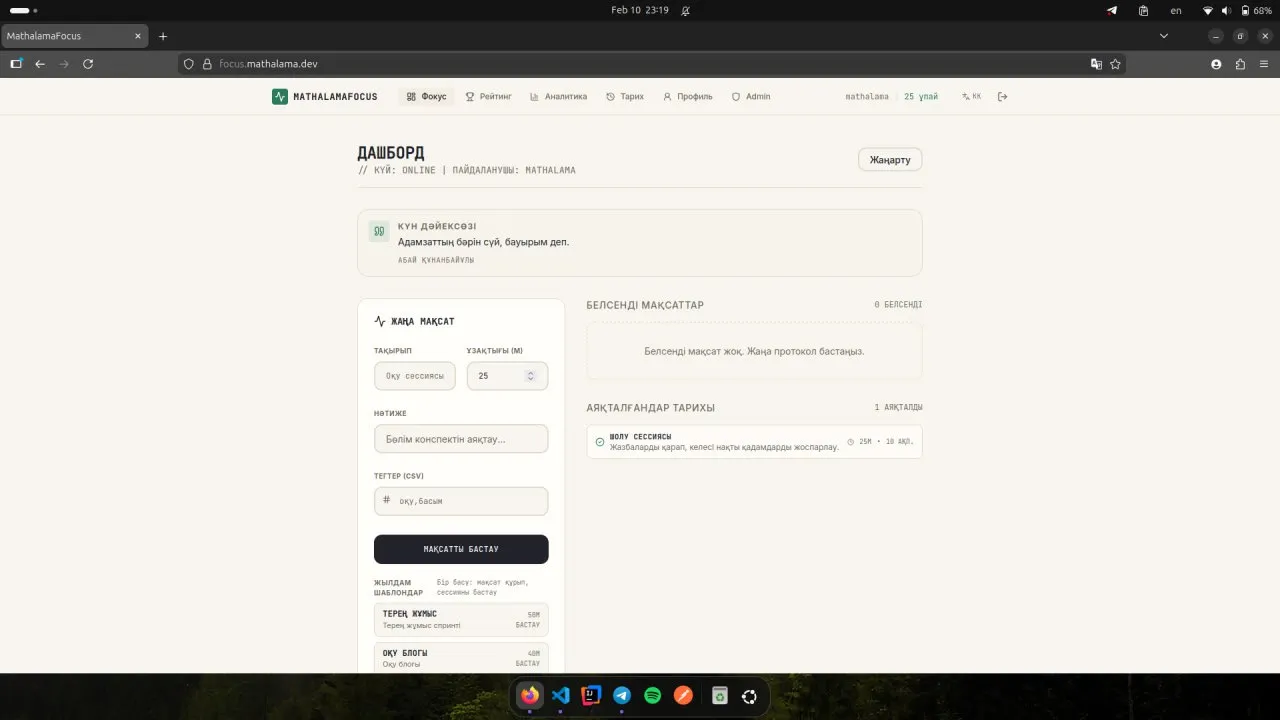Click the clock icon beside 25M
The width and height of the screenshot is (1280, 720).
coord(851,441)
